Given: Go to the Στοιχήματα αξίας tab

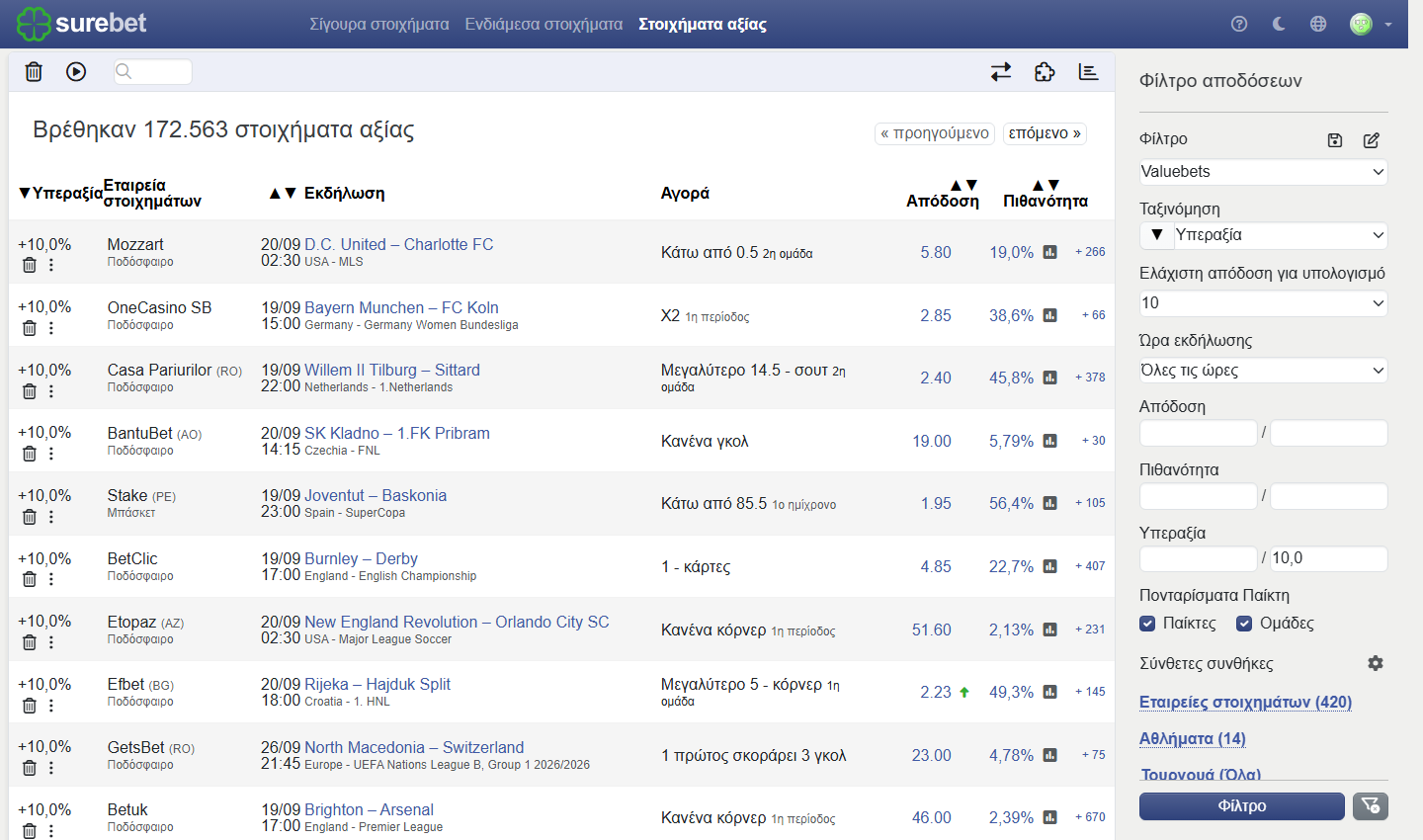Looking at the screenshot, I should 703,24.
